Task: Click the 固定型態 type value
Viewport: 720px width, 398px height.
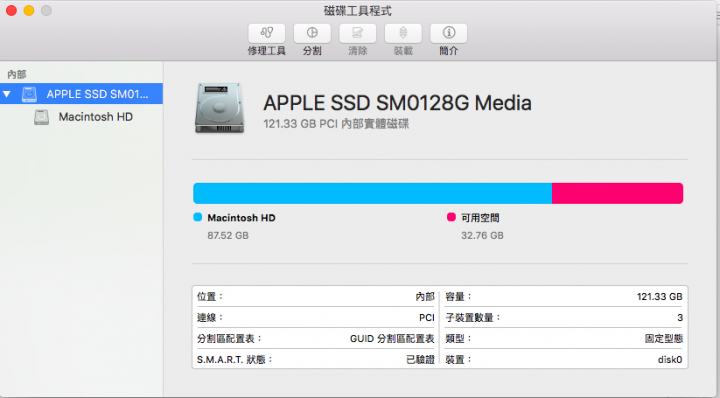Action: 664,339
